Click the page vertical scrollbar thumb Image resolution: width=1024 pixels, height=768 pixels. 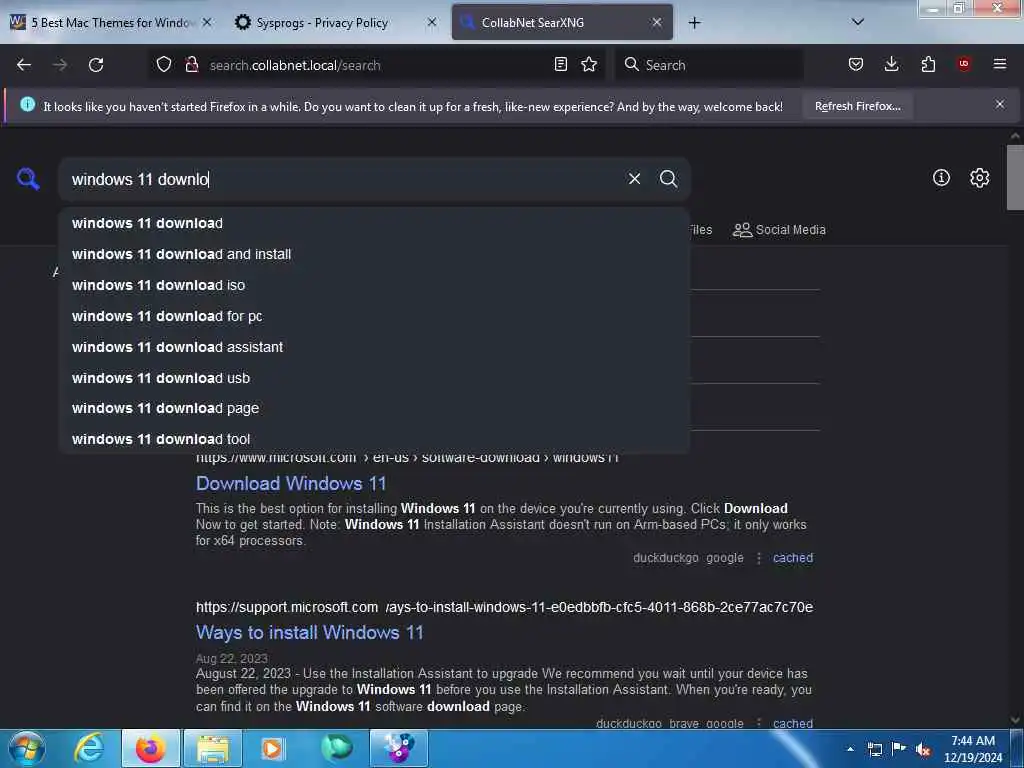[1015, 177]
